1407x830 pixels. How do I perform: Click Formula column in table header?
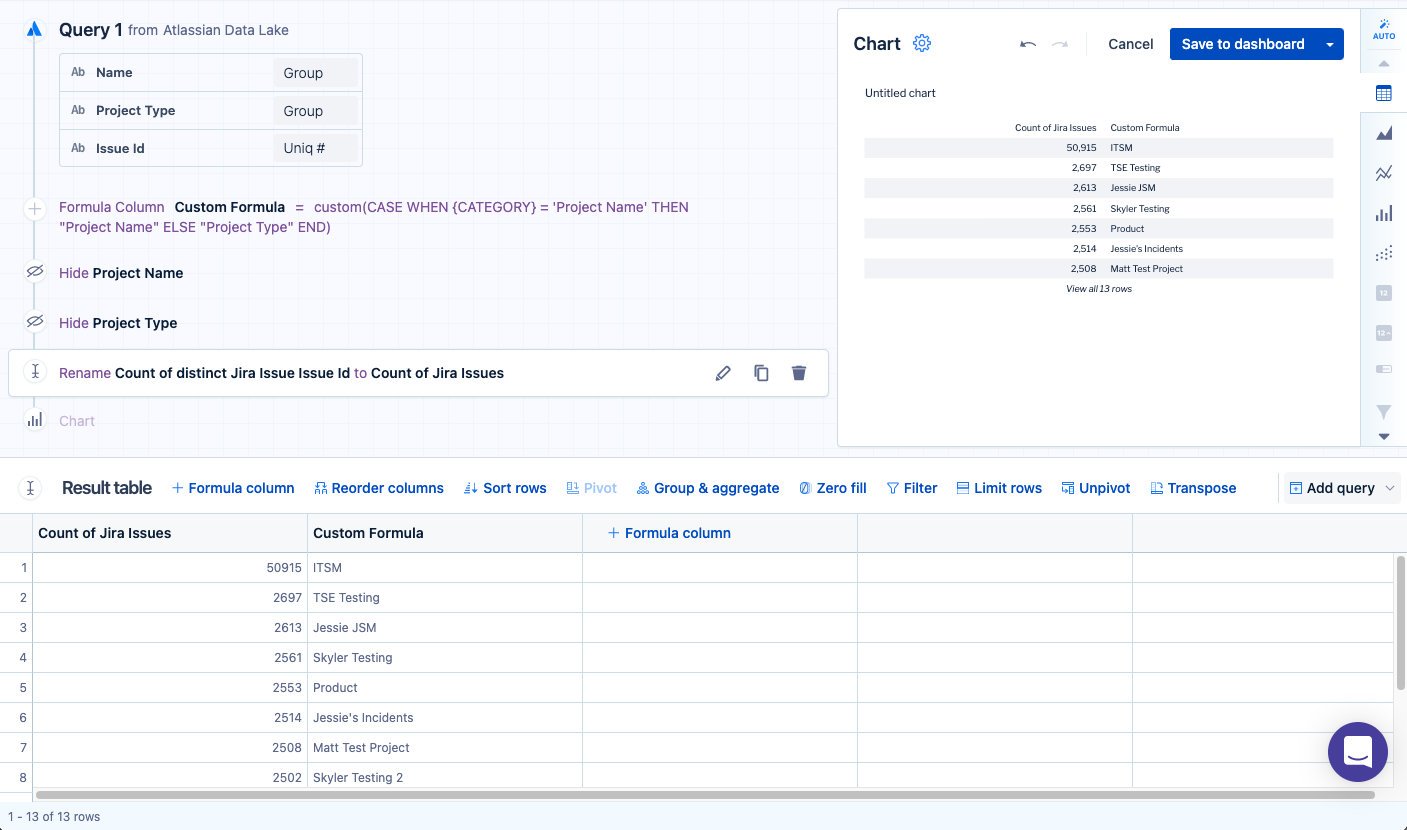tap(669, 533)
